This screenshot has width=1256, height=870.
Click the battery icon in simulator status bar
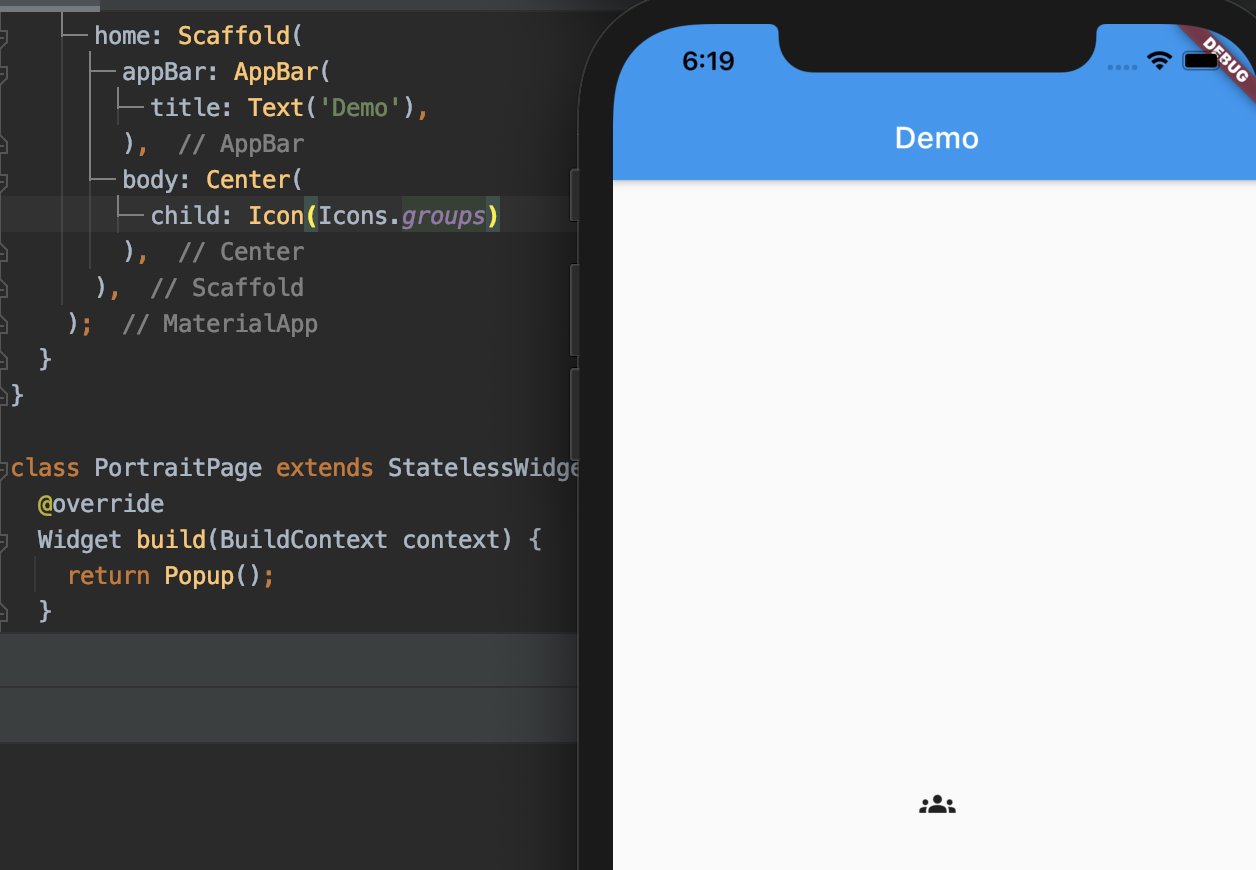point(1200,61)
